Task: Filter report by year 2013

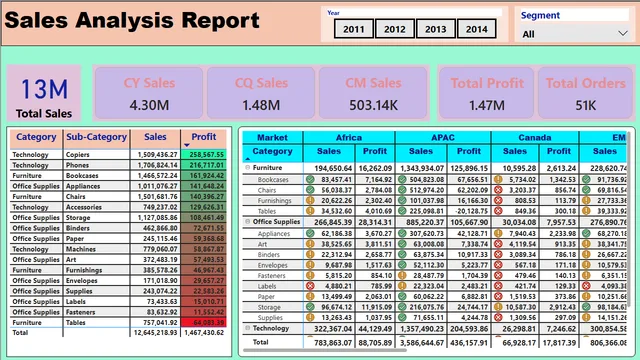Action: (x=436, y=29)
